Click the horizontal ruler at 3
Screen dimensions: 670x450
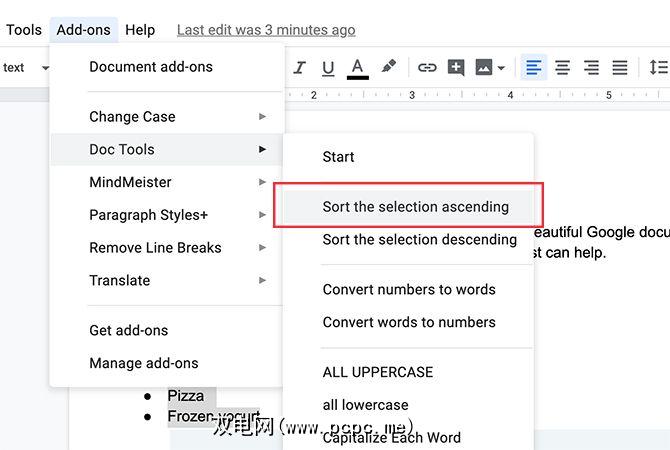tap(412, 95)
